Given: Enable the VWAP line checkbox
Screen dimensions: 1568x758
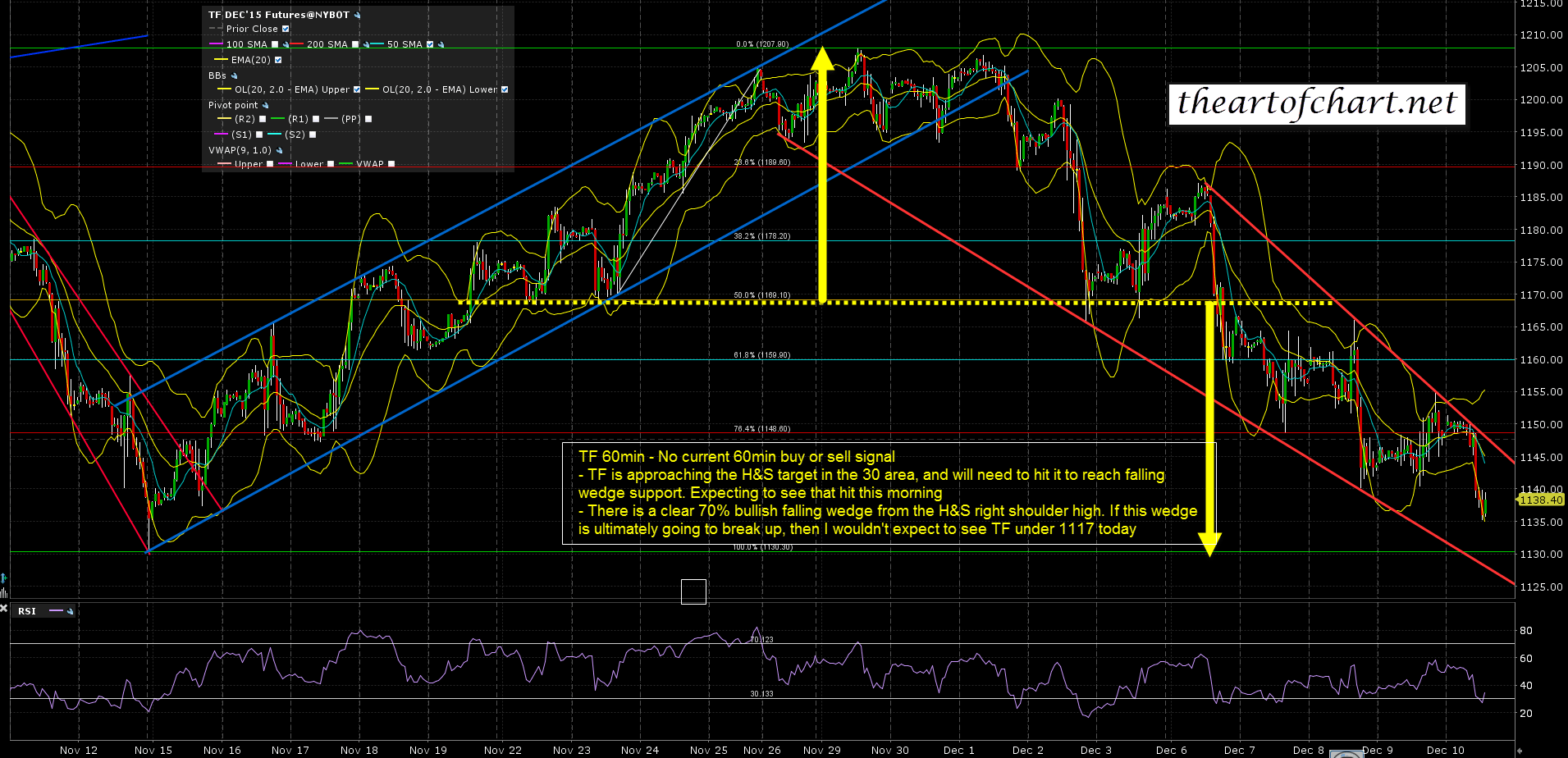Looking at the screenshot, I should [391, 164].
